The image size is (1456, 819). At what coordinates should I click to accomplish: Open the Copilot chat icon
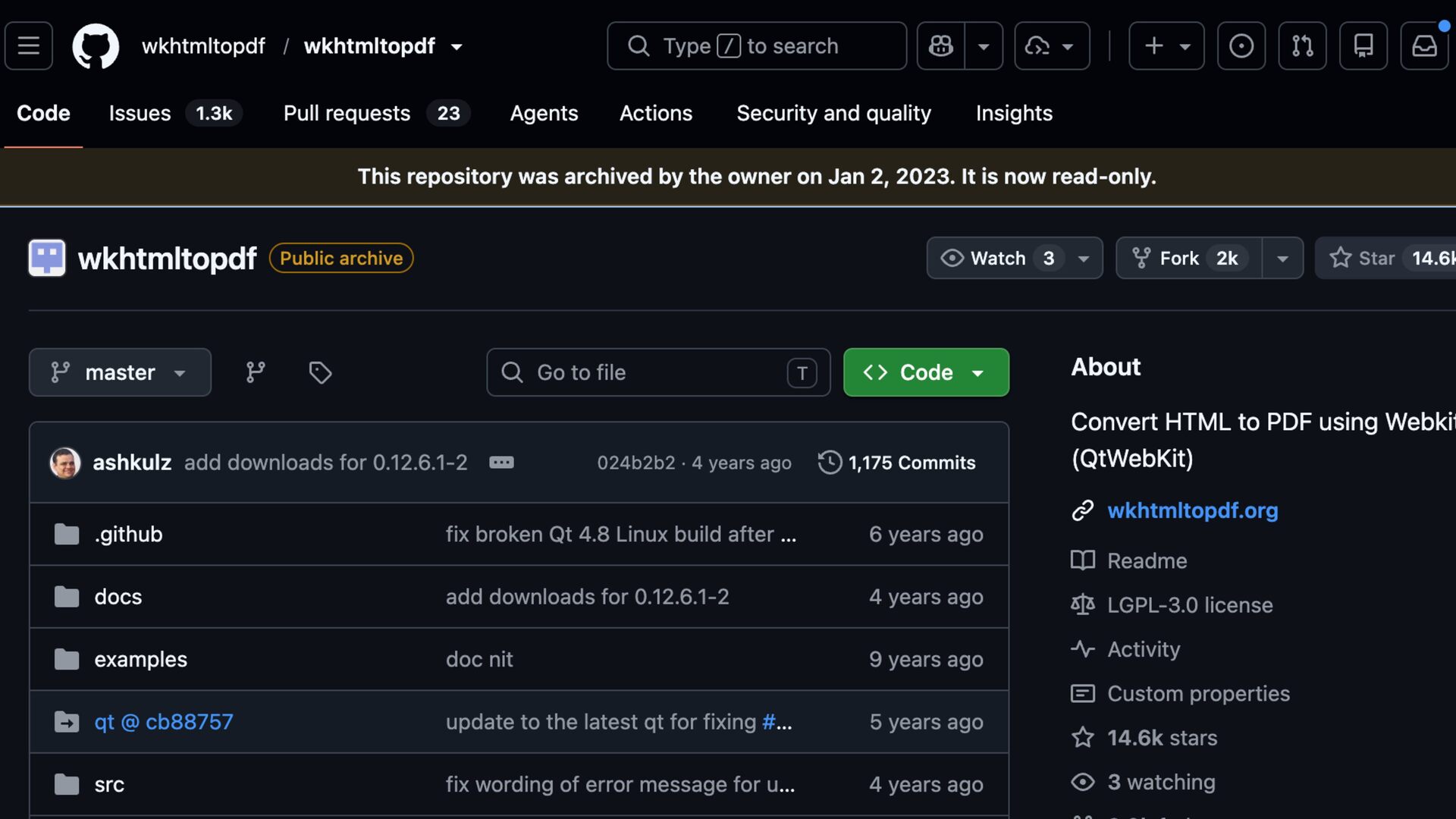click(x=941, y=45)
